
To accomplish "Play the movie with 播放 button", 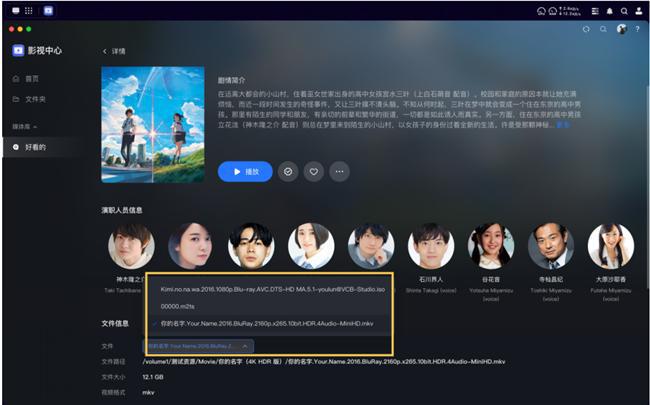I will (245, 172).
